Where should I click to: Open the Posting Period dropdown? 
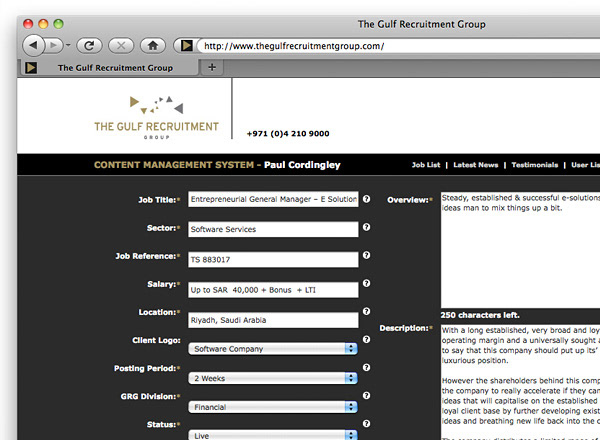273,378
